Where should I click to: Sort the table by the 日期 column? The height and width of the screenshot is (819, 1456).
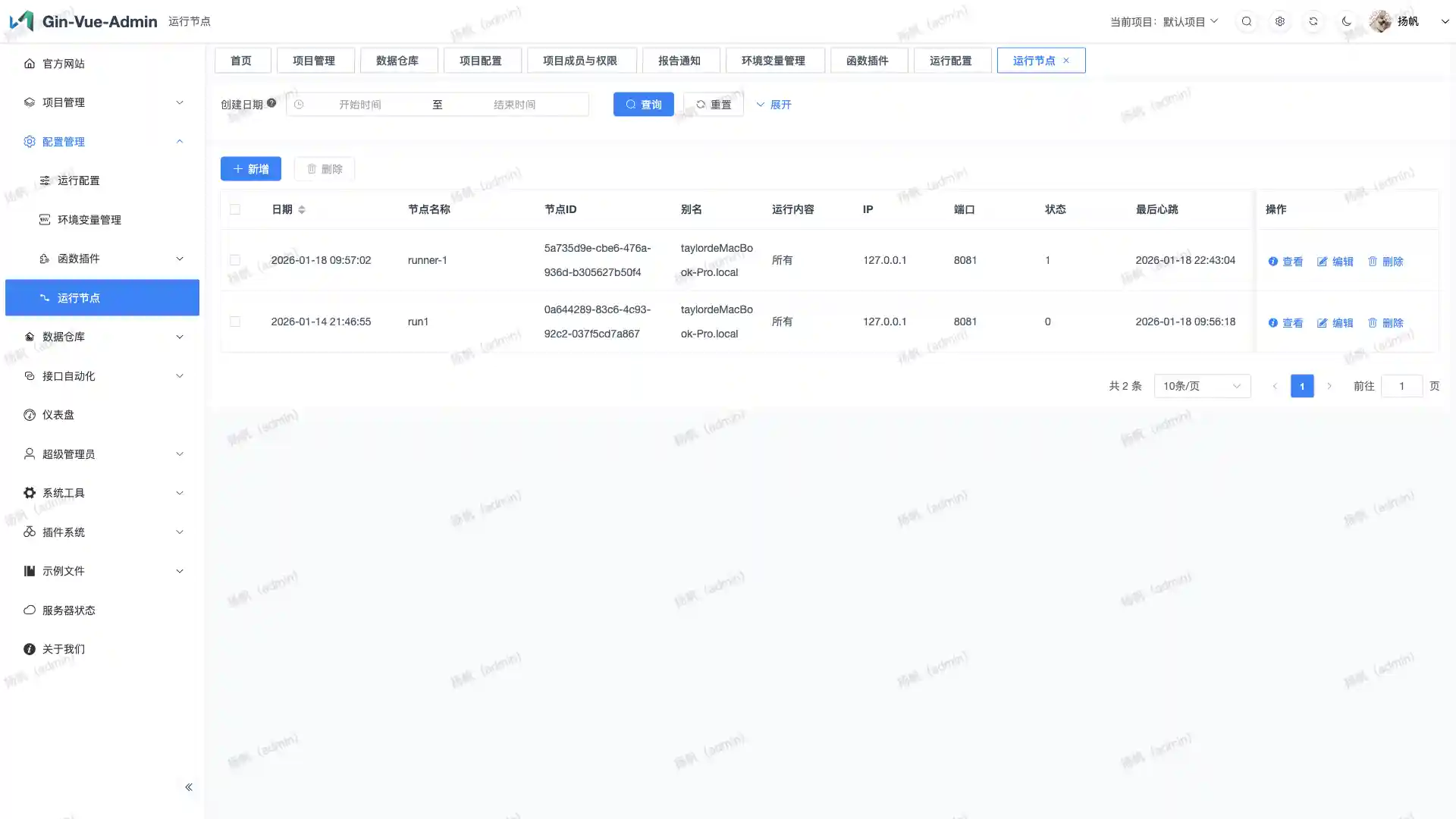301,209
